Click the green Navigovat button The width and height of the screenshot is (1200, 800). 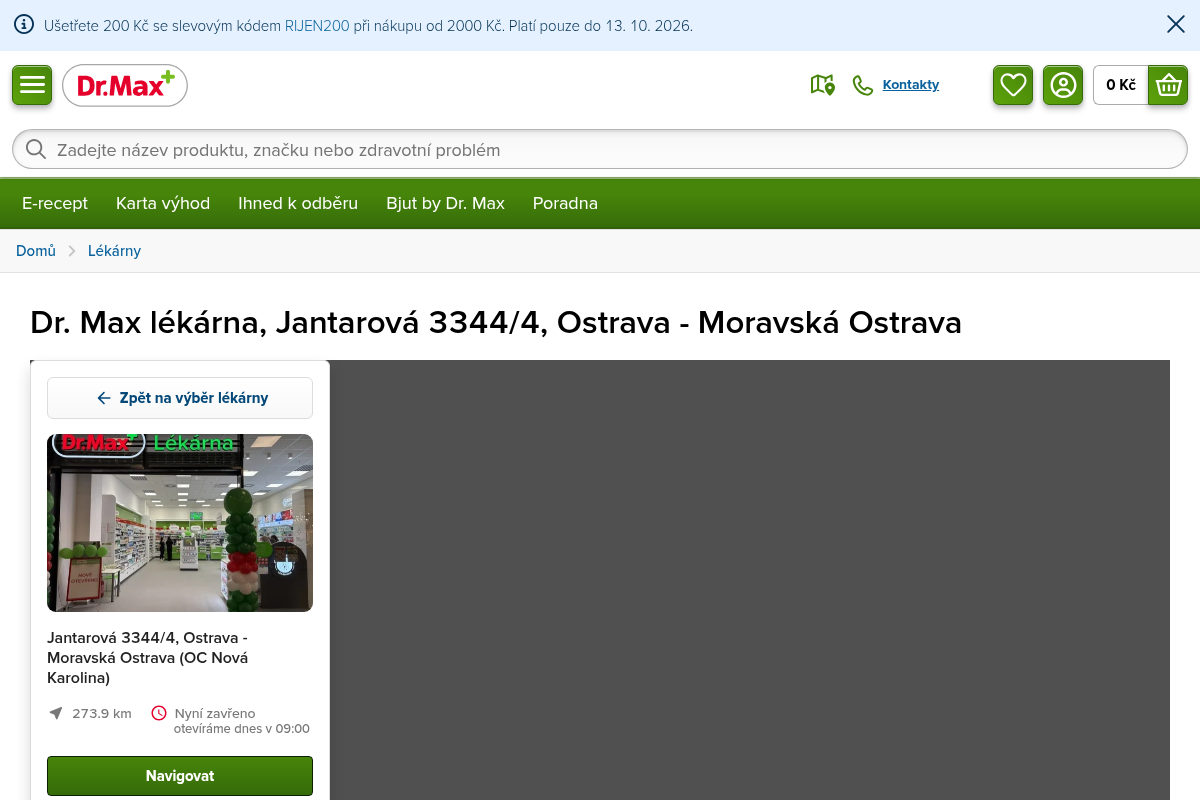[180, 776]
